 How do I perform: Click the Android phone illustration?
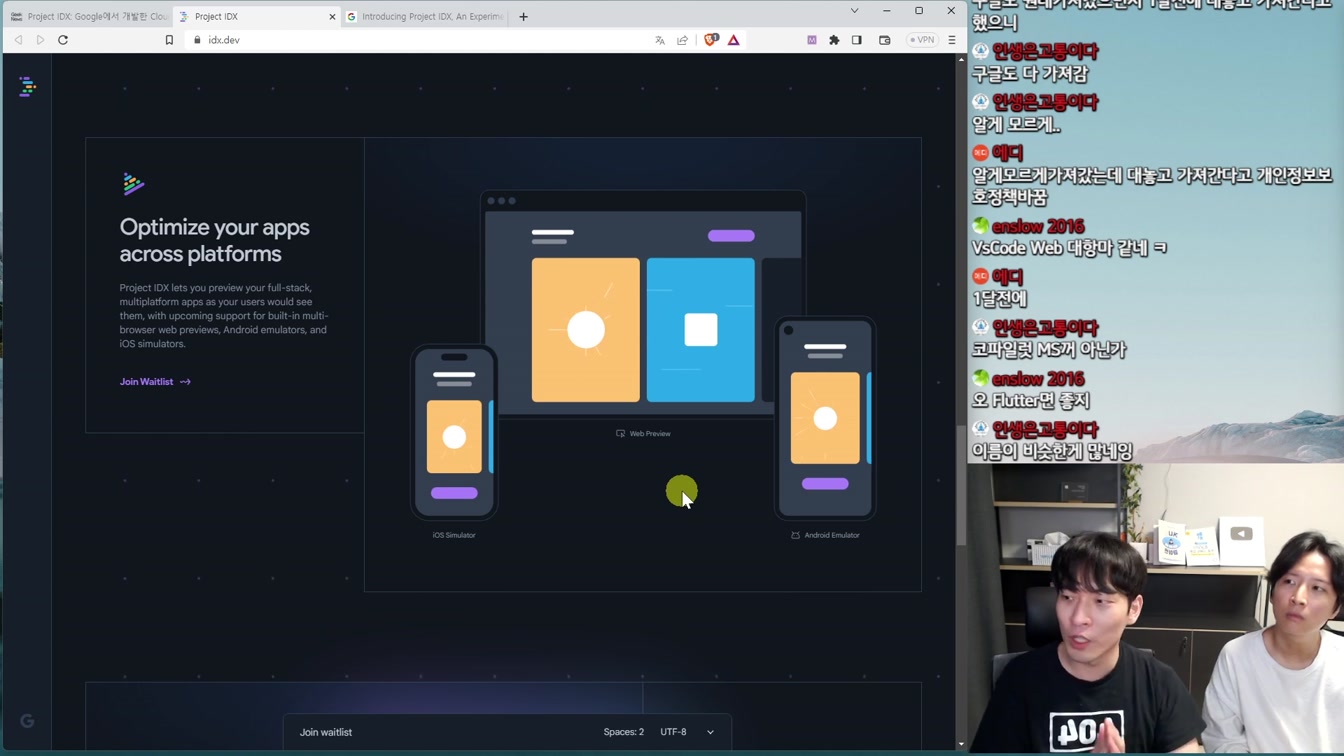(825, 418)
